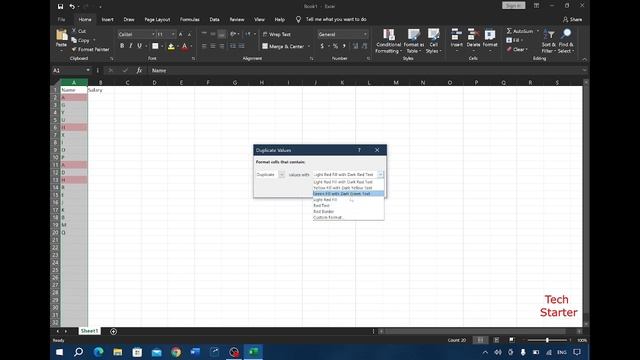Align text left

pyautogui.click(x=204, y=47)
